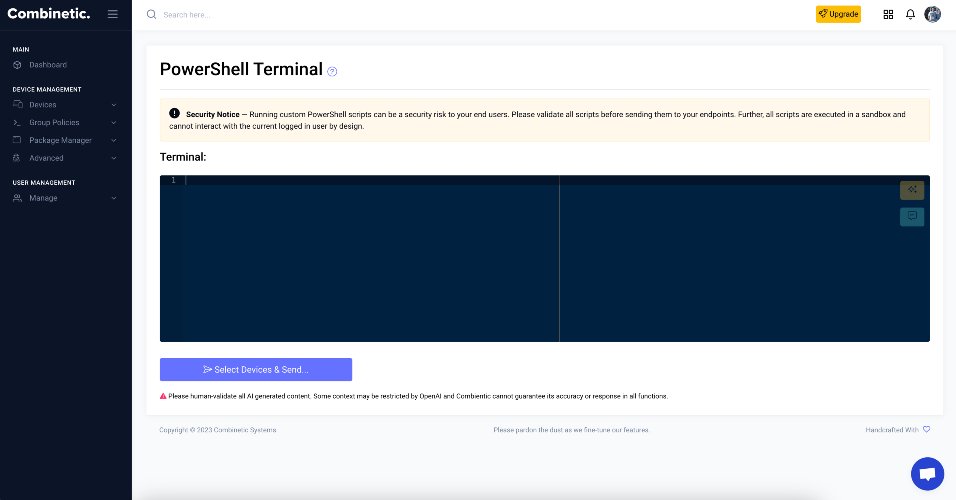This screenshot has width=956, height=500.
Task: Click the search magnifier icon
Action: (x=151, y=14)
